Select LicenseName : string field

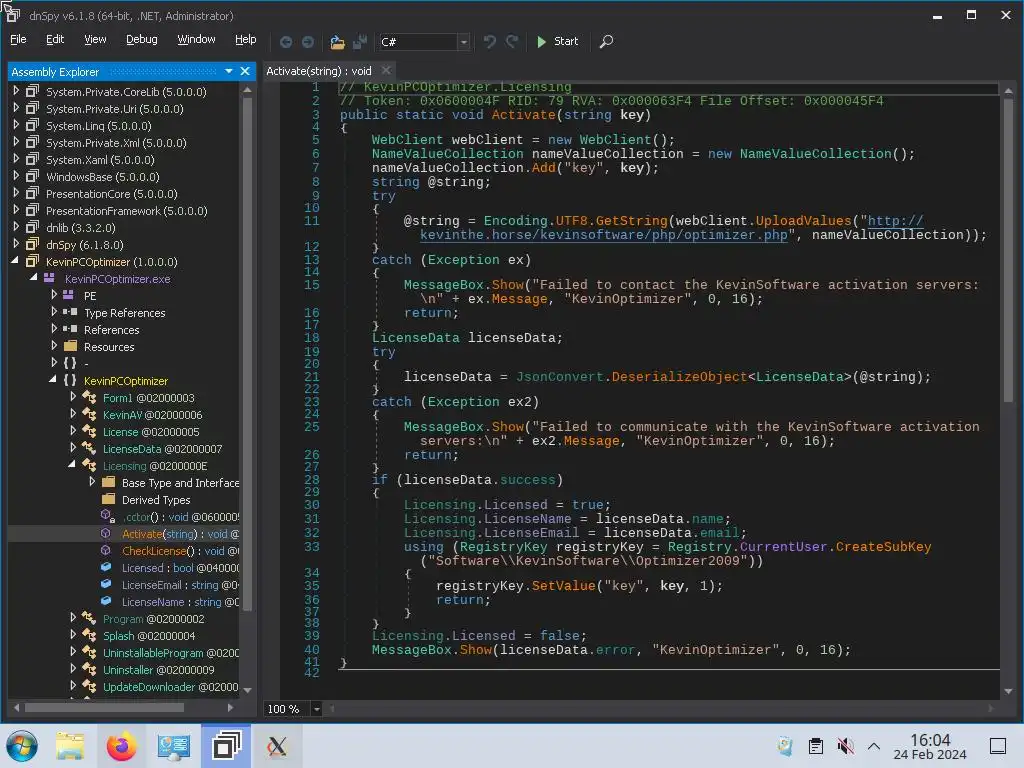pos(180,601)
